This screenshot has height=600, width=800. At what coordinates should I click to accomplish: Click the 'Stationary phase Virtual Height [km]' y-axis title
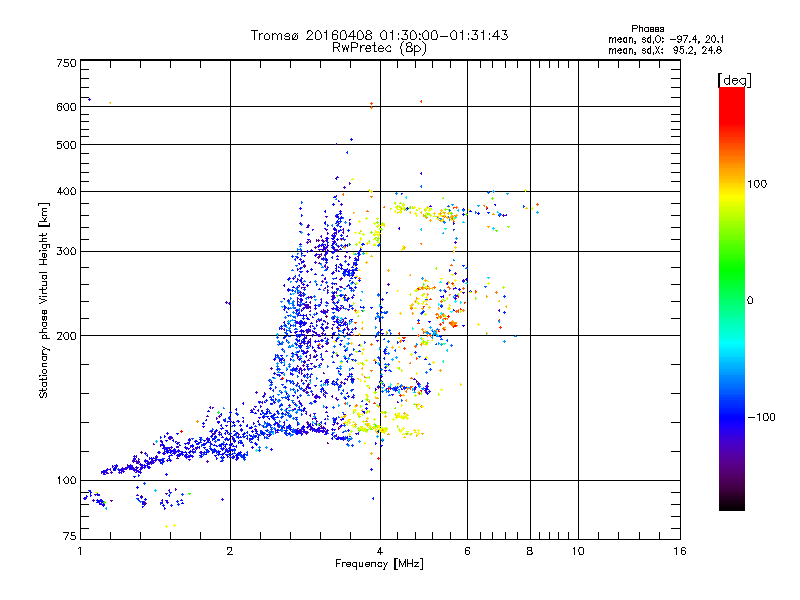pos(44,301)
